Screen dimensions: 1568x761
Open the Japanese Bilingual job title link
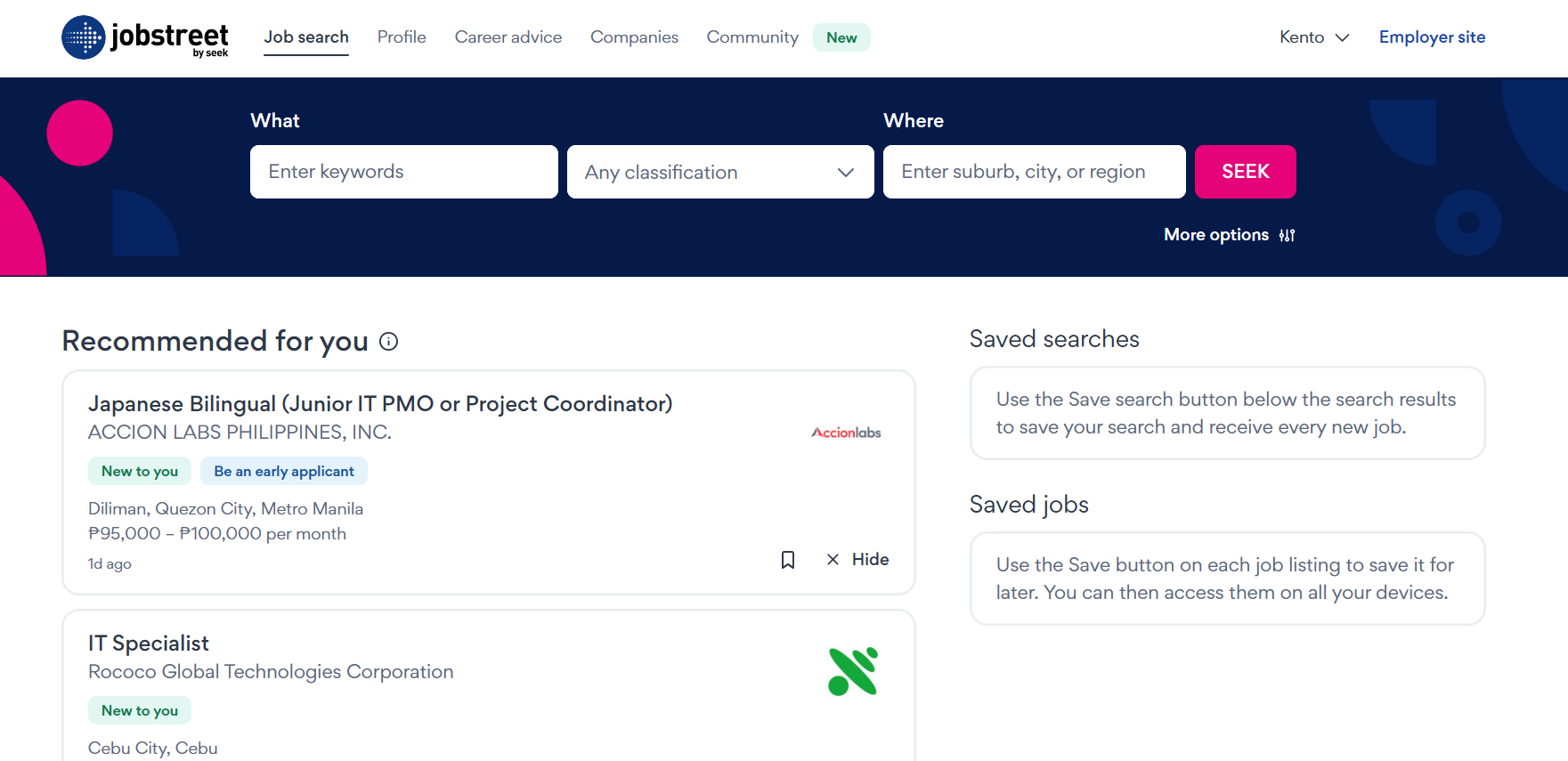pyautogui.click(x=380, y=404)
